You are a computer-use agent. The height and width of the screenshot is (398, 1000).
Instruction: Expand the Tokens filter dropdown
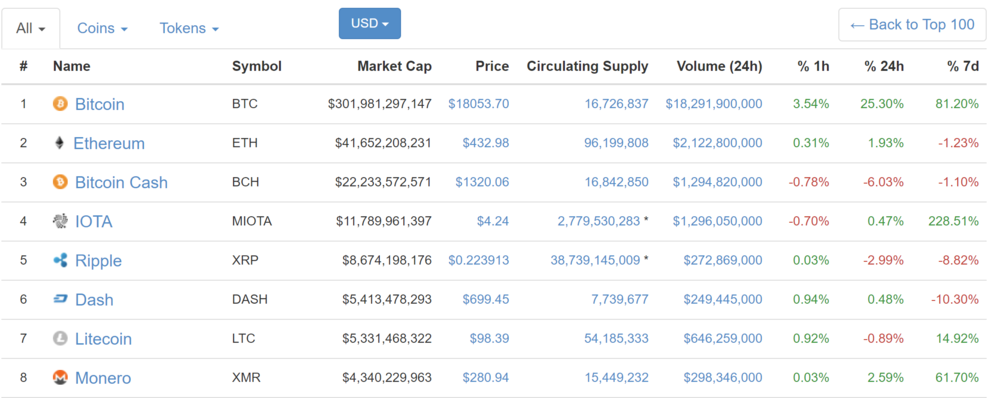pos(189,29)
